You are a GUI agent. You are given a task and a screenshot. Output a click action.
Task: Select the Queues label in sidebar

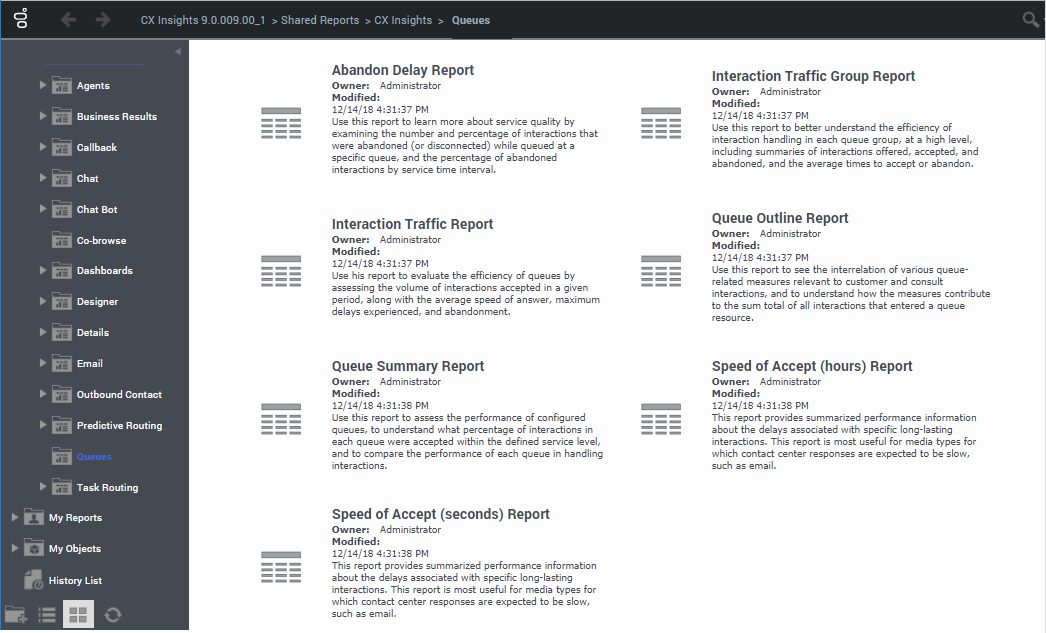[x=94, y=457]
